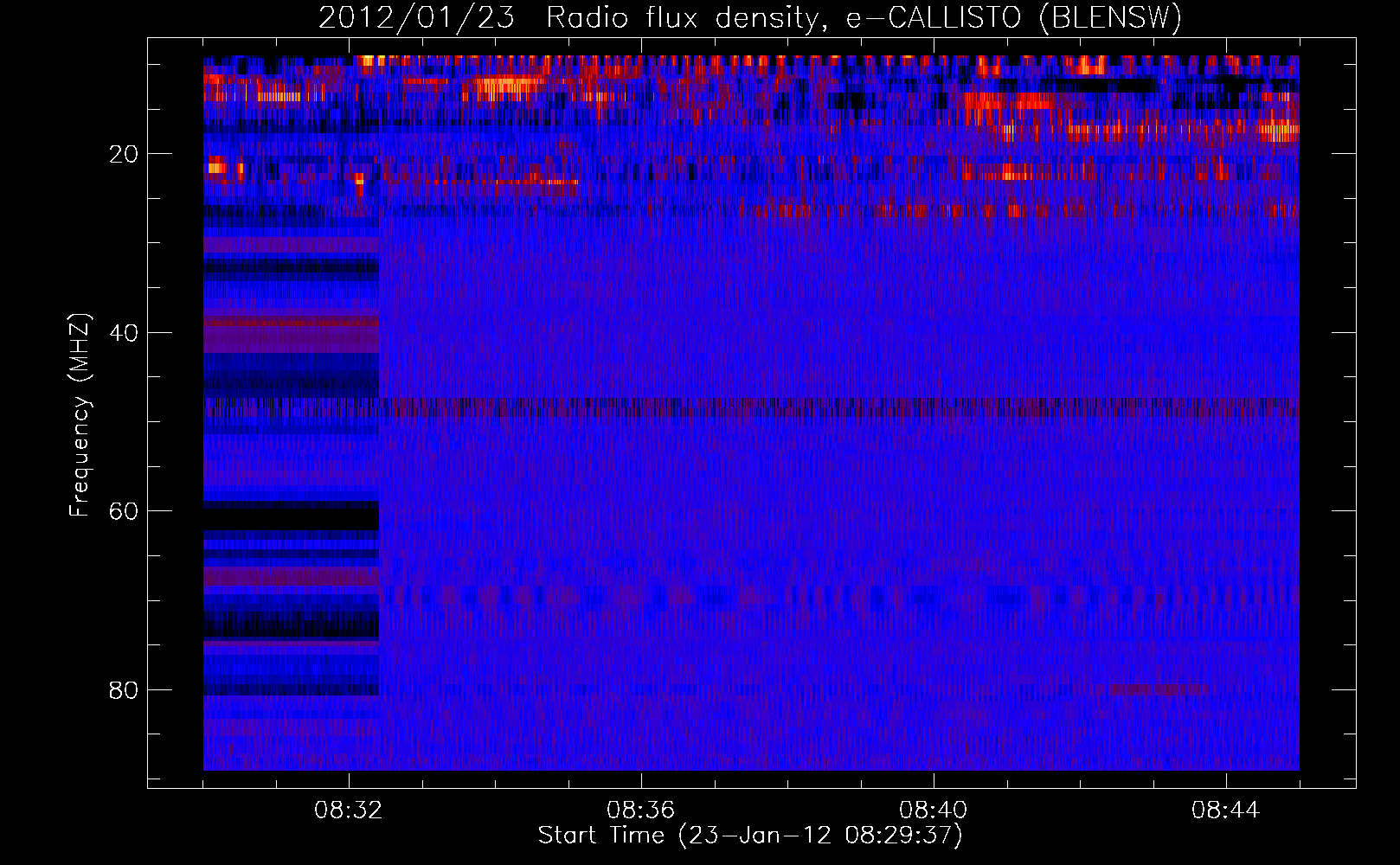Click the plot title '2012/01/23 Radio flux density, e-CALLISTO (BLENSW)'
The width and height of the screenshot is (1400, 865).
(750, 18)
